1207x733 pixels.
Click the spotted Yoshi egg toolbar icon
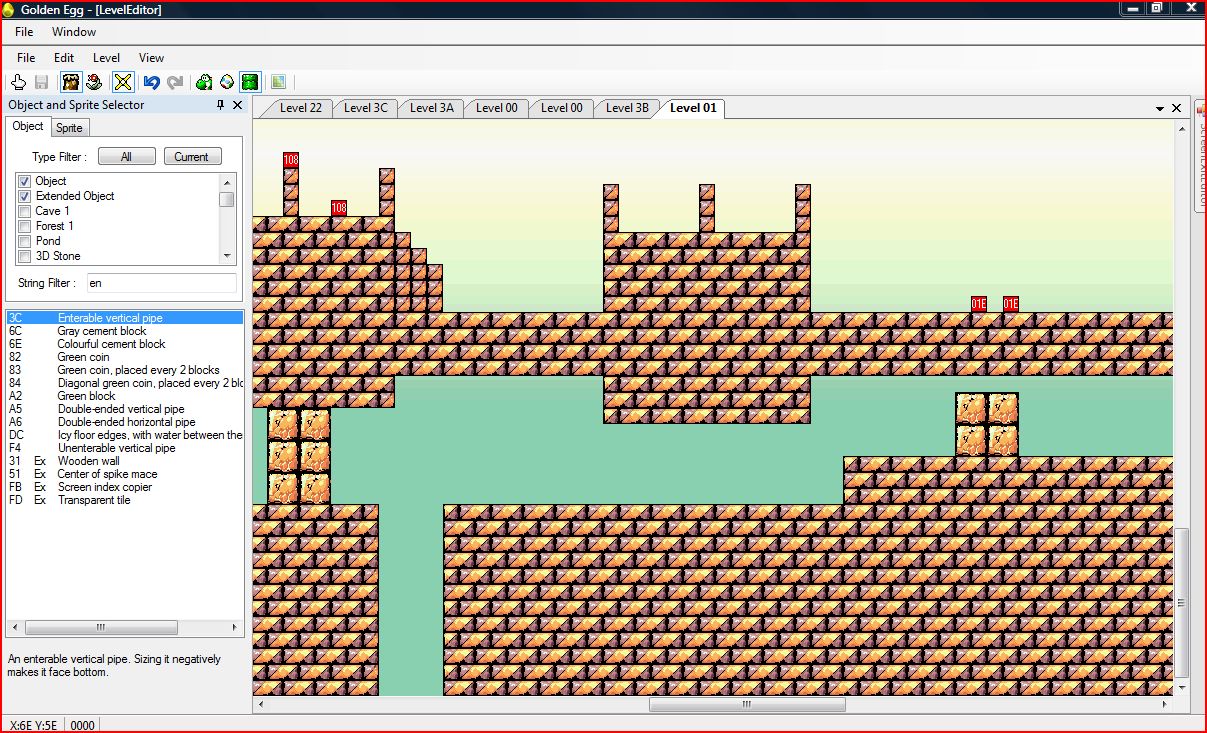coord(227,82)
